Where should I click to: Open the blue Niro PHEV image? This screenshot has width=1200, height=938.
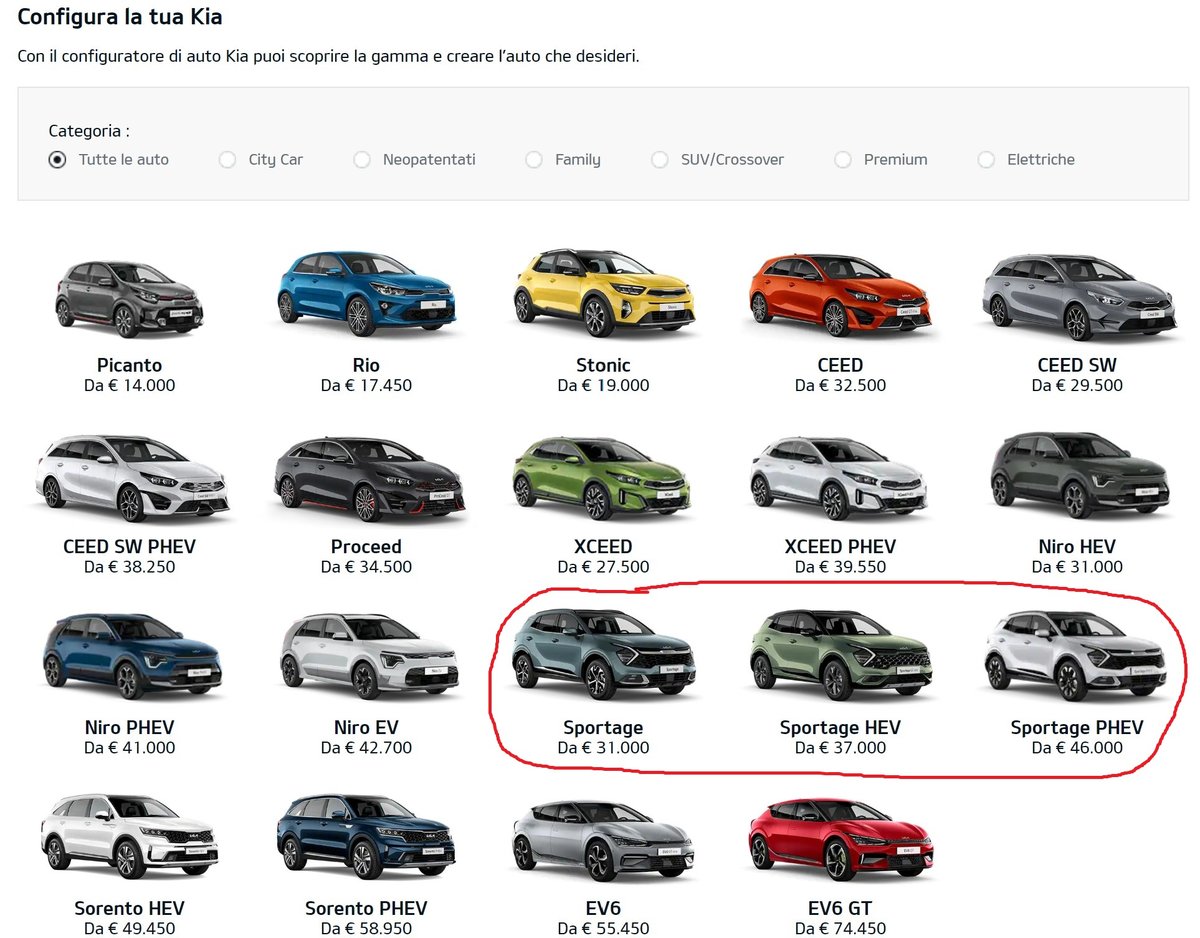[x=129, y=656]
